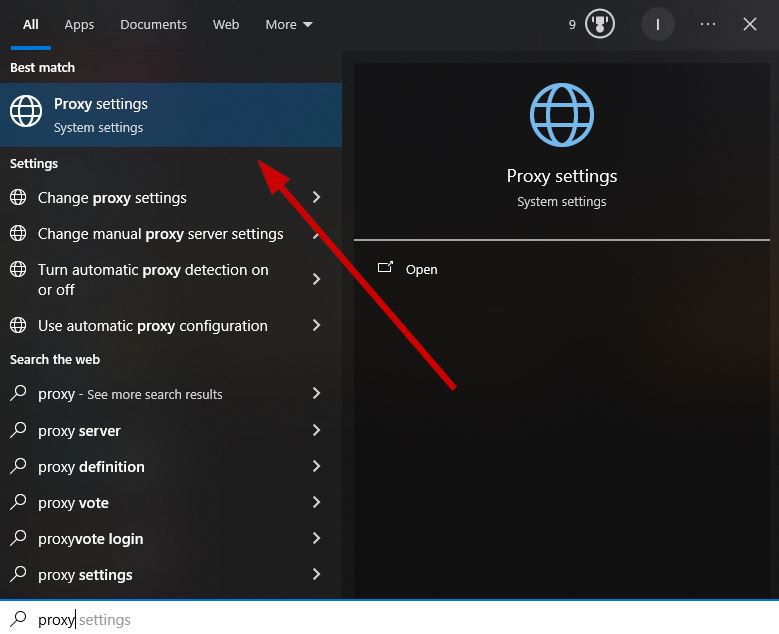Click Open in the preview pane
This screenshot has width=779, height=634.
pyautogui.click(x=421, y=269)
